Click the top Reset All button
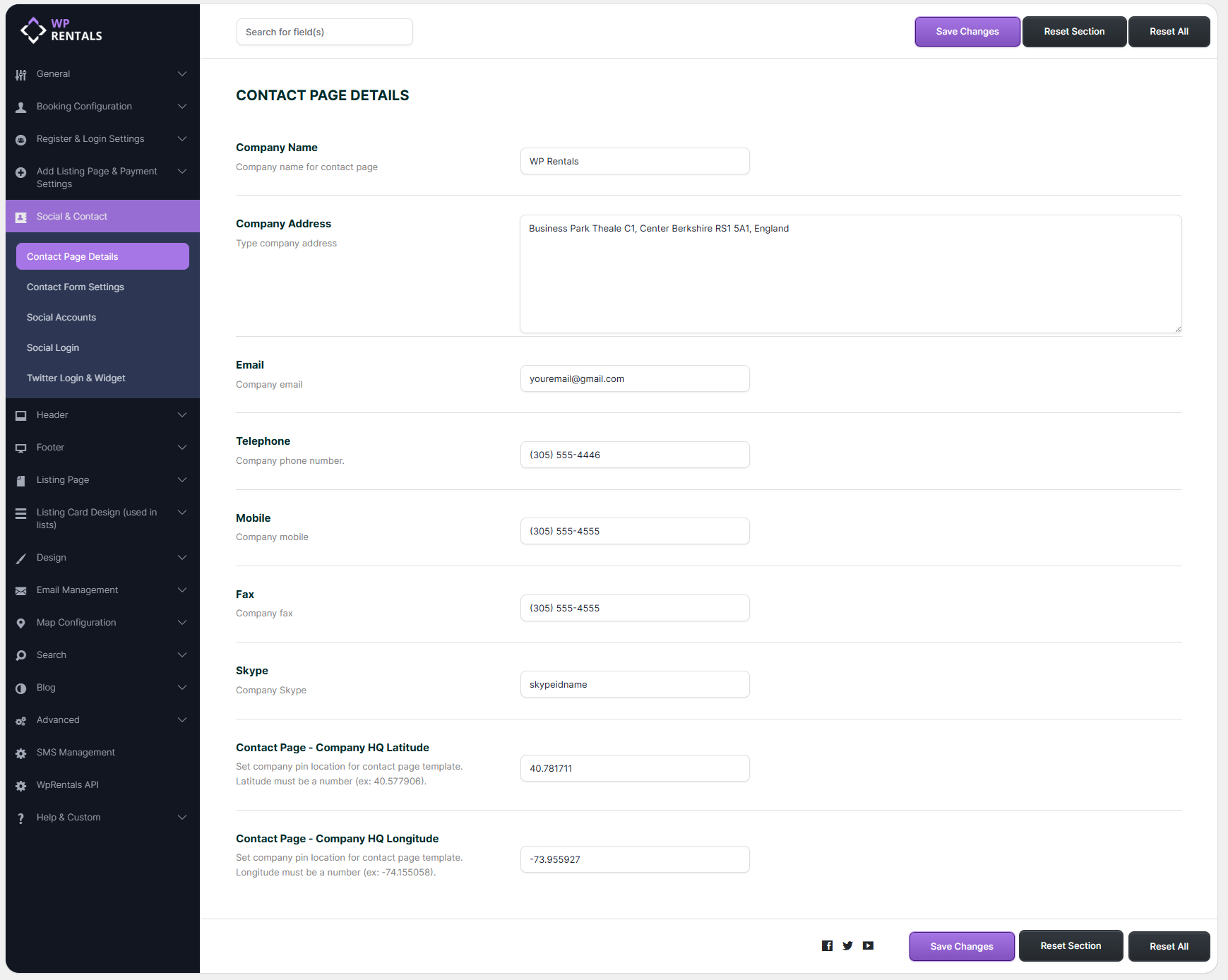The height and width of the screenshot is (980, 1228). 1168,32
